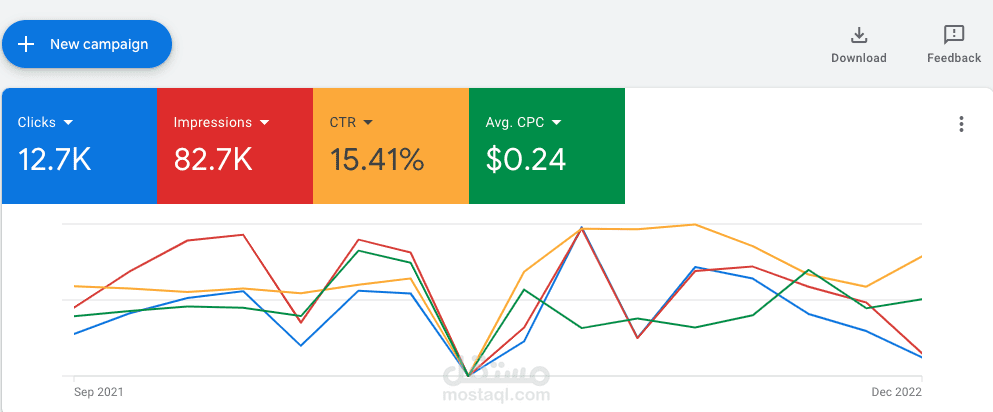Select the blue Clicks 12.7K tile
The width and height of the screenshot is (993, 412).
[79, 146]
